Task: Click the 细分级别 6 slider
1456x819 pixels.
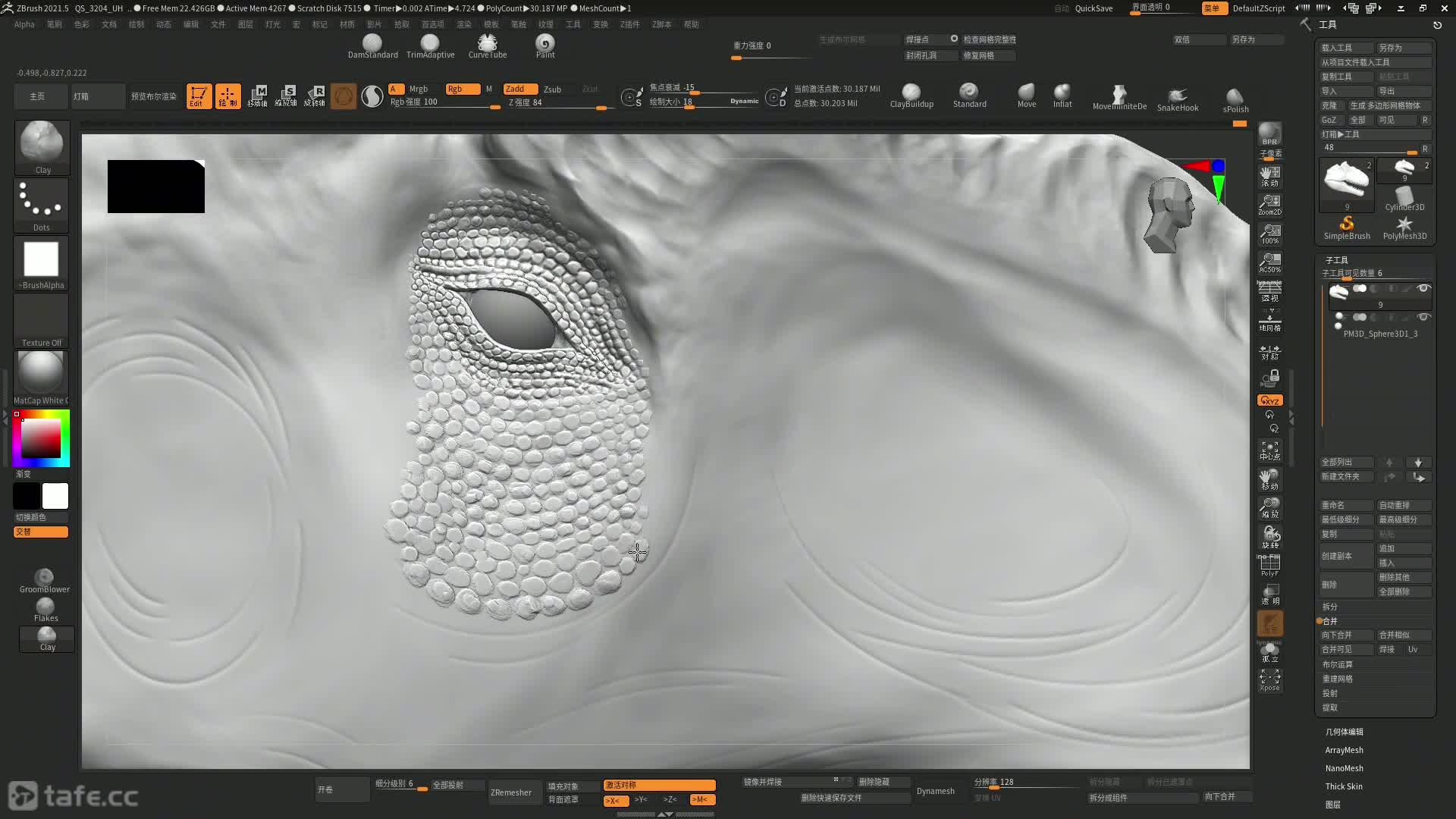Action: click(x=400, y=784)
